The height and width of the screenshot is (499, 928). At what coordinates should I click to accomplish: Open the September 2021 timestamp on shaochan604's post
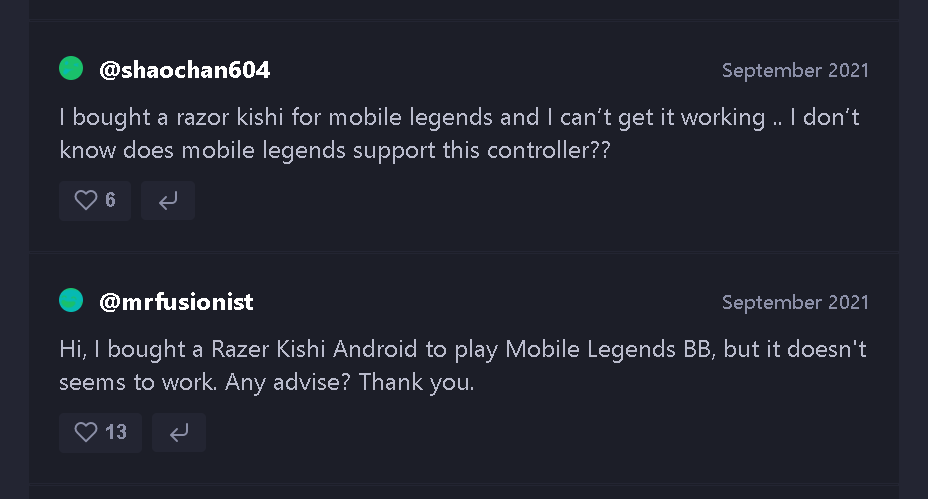pyautogui.click(x=795, y=70)
